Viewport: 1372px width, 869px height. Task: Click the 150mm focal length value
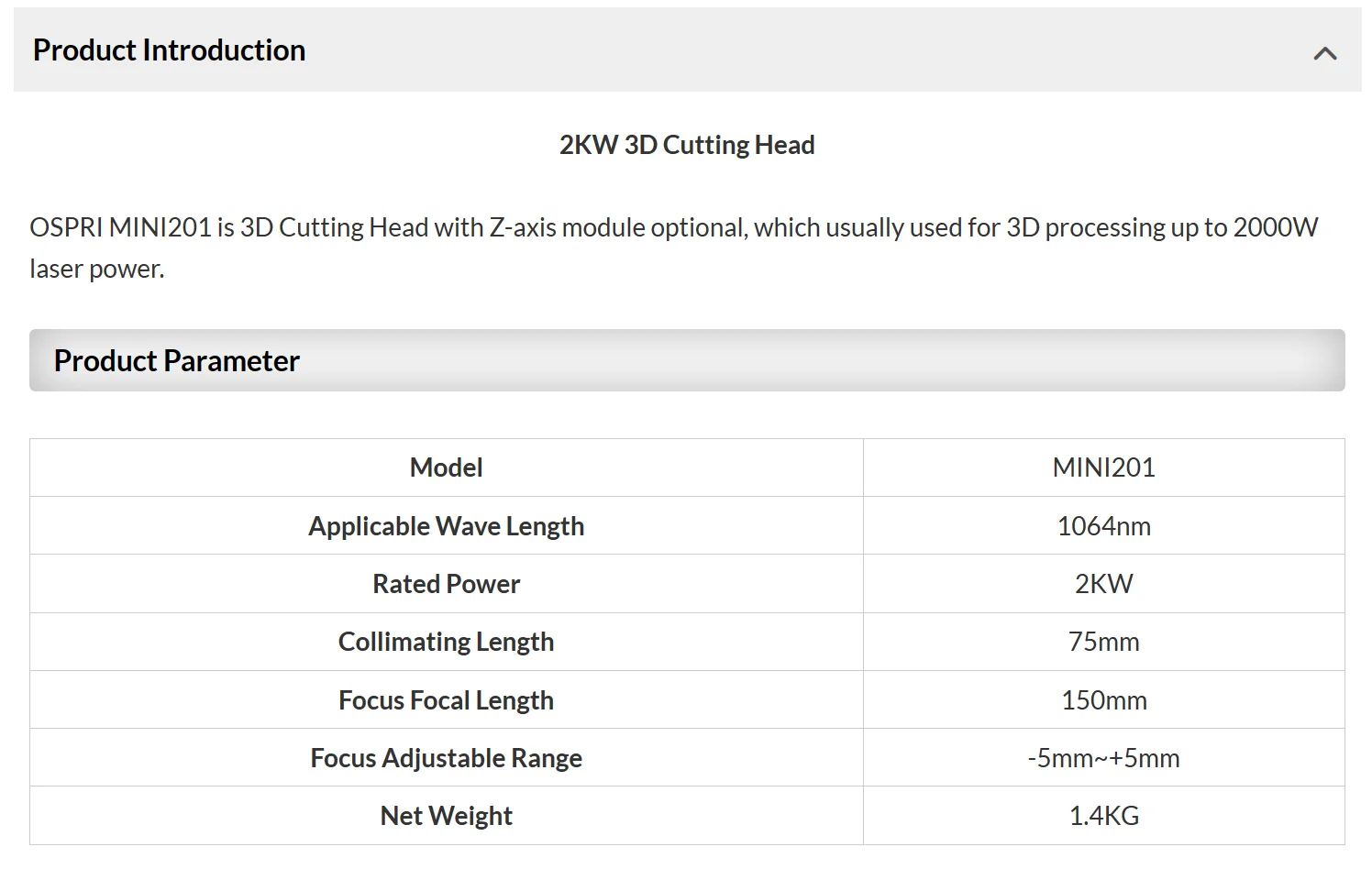pos(1103,700)
